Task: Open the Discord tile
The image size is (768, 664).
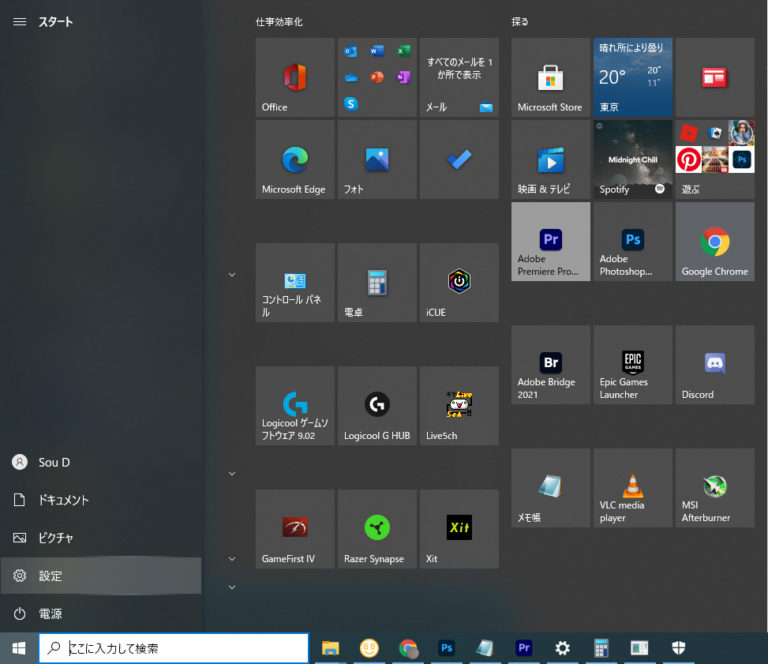Action: pyautogui.click(x=714, y=364)
